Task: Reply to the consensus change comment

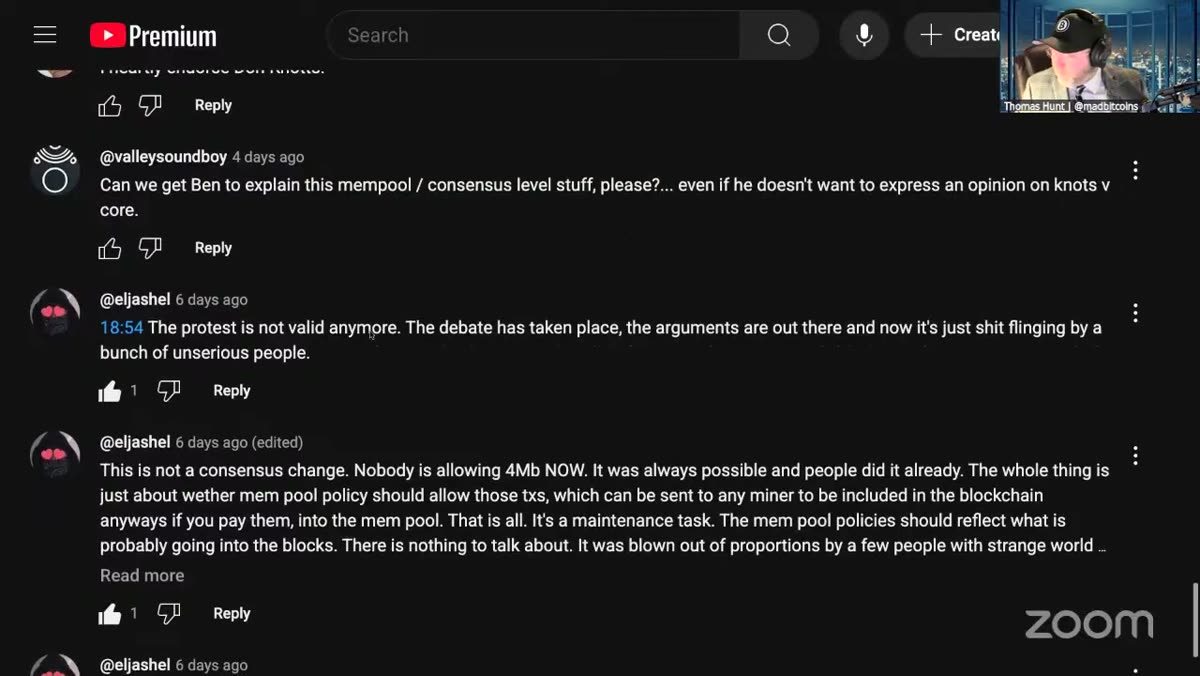Action: pyautogui.click(x=231, y=613)
